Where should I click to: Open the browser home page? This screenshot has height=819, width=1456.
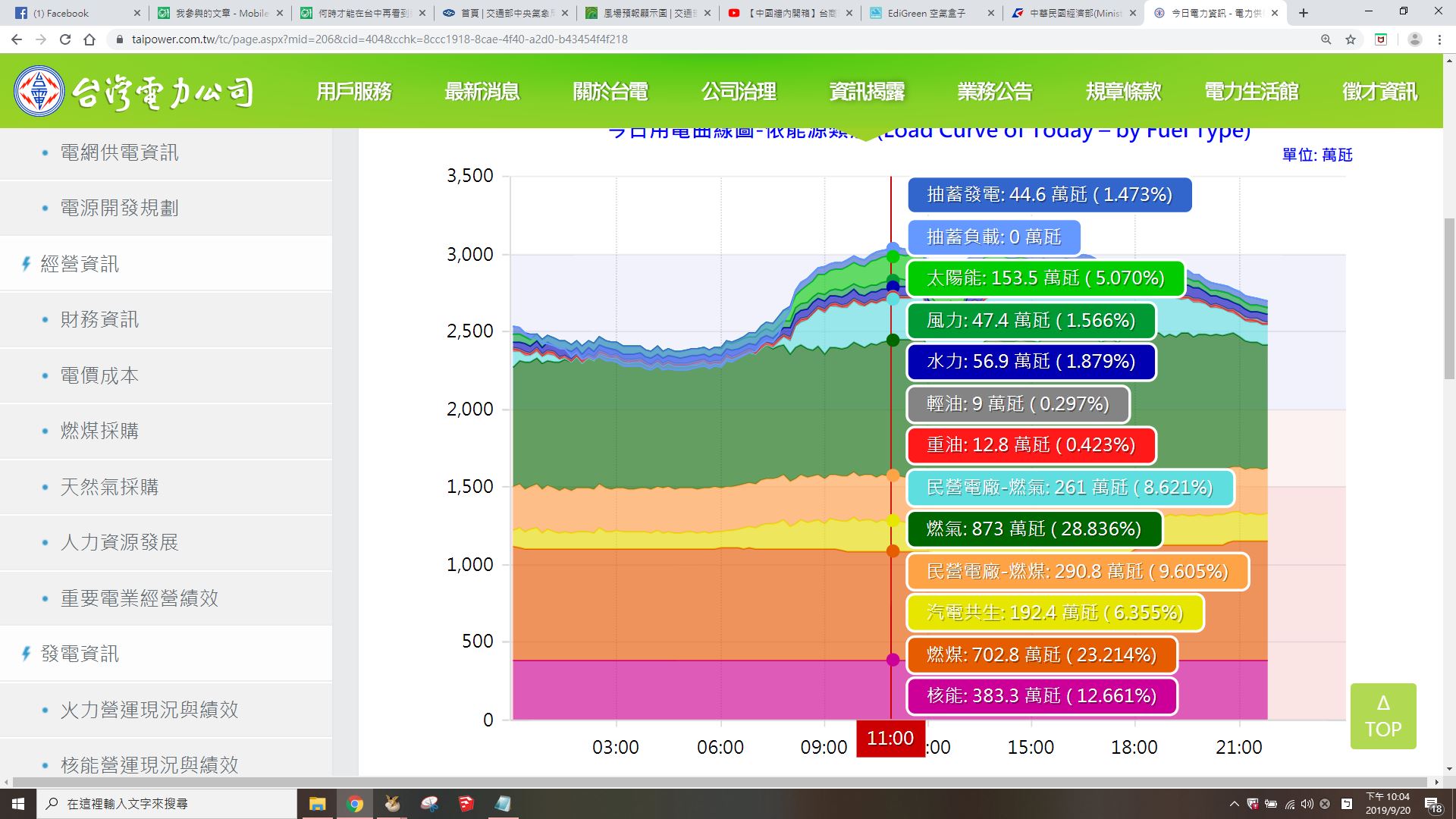coord(89,39)
